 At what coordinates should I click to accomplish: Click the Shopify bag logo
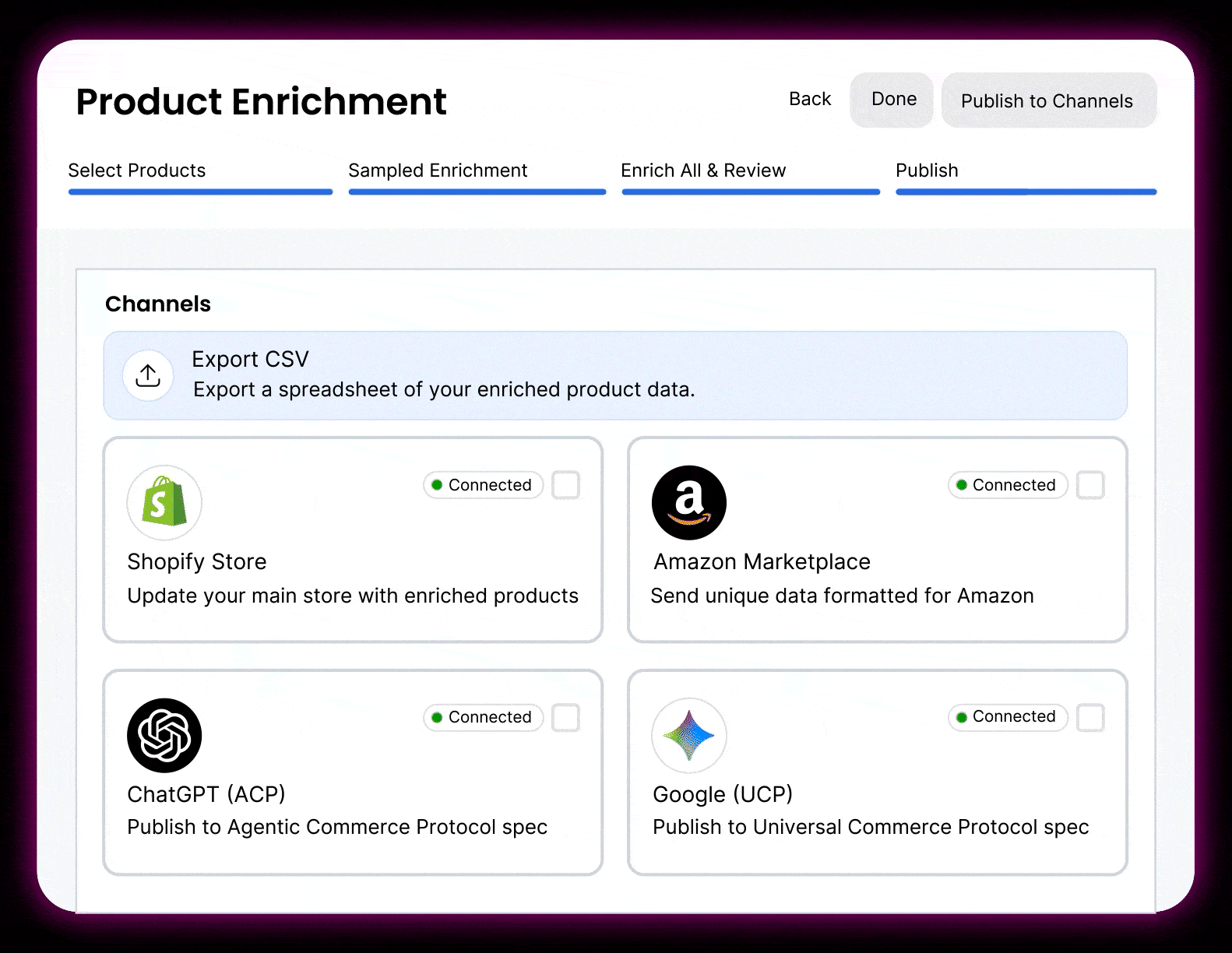[164, 503]
